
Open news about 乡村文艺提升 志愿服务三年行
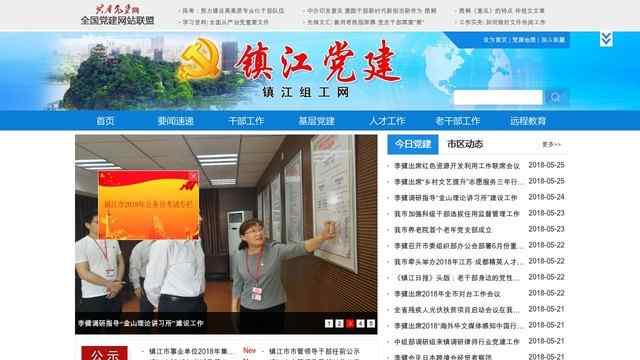coord(458,182)
